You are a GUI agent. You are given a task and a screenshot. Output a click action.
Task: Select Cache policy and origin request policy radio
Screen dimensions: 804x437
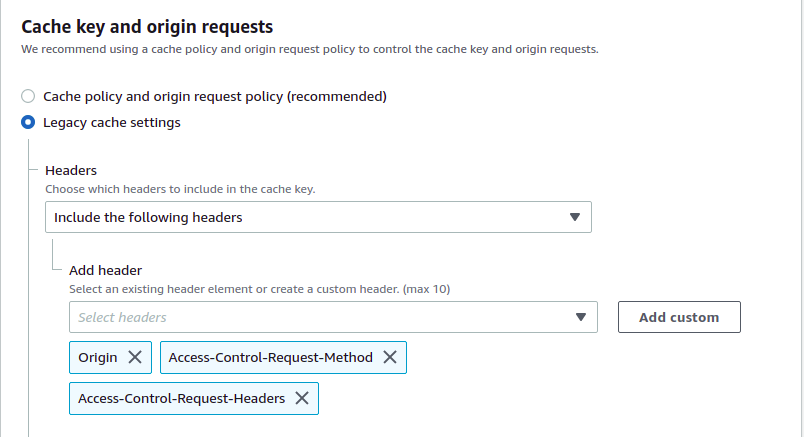pos(29,96)
